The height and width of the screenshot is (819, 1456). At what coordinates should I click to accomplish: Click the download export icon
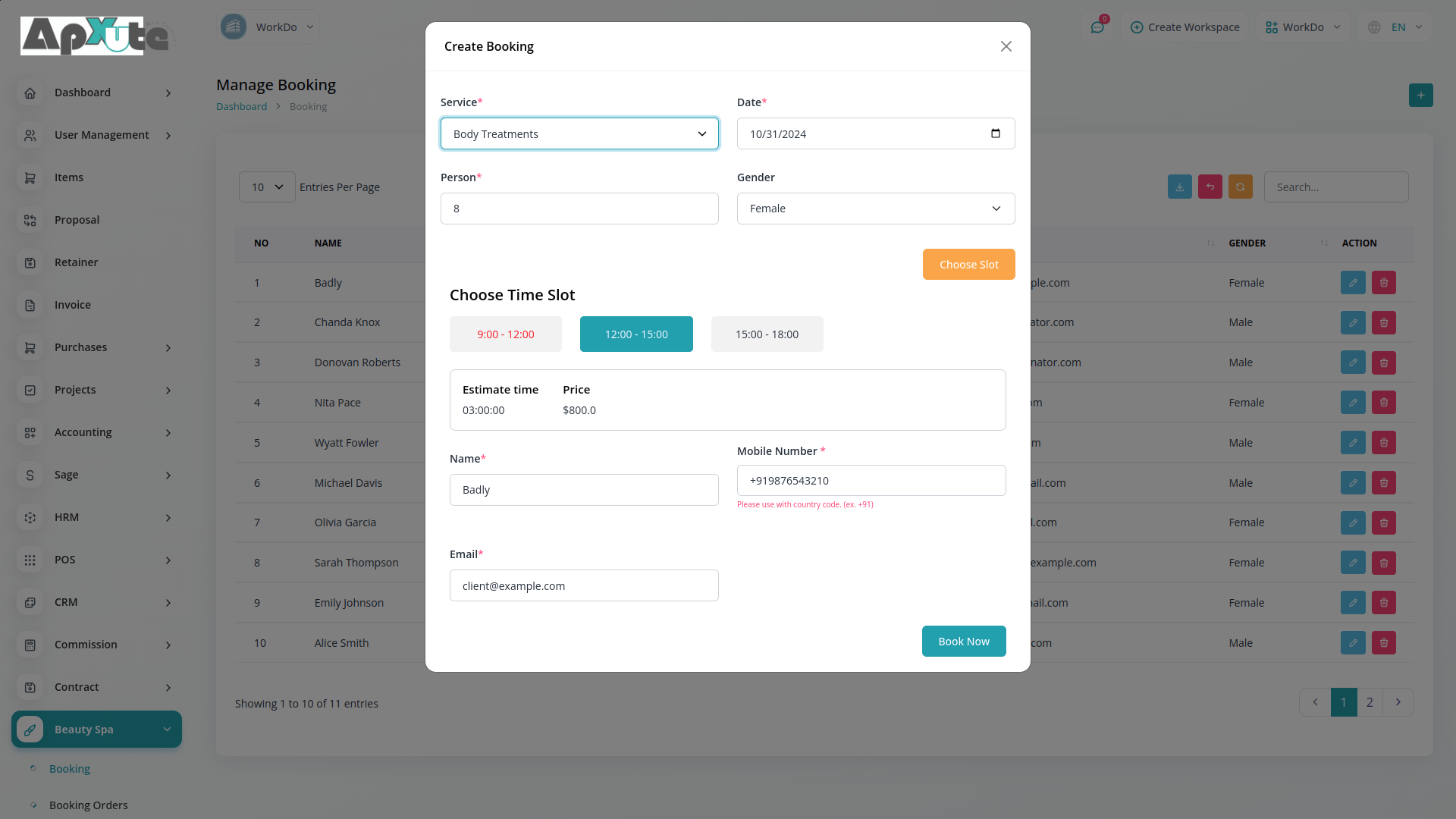[x=1179, y=187]
